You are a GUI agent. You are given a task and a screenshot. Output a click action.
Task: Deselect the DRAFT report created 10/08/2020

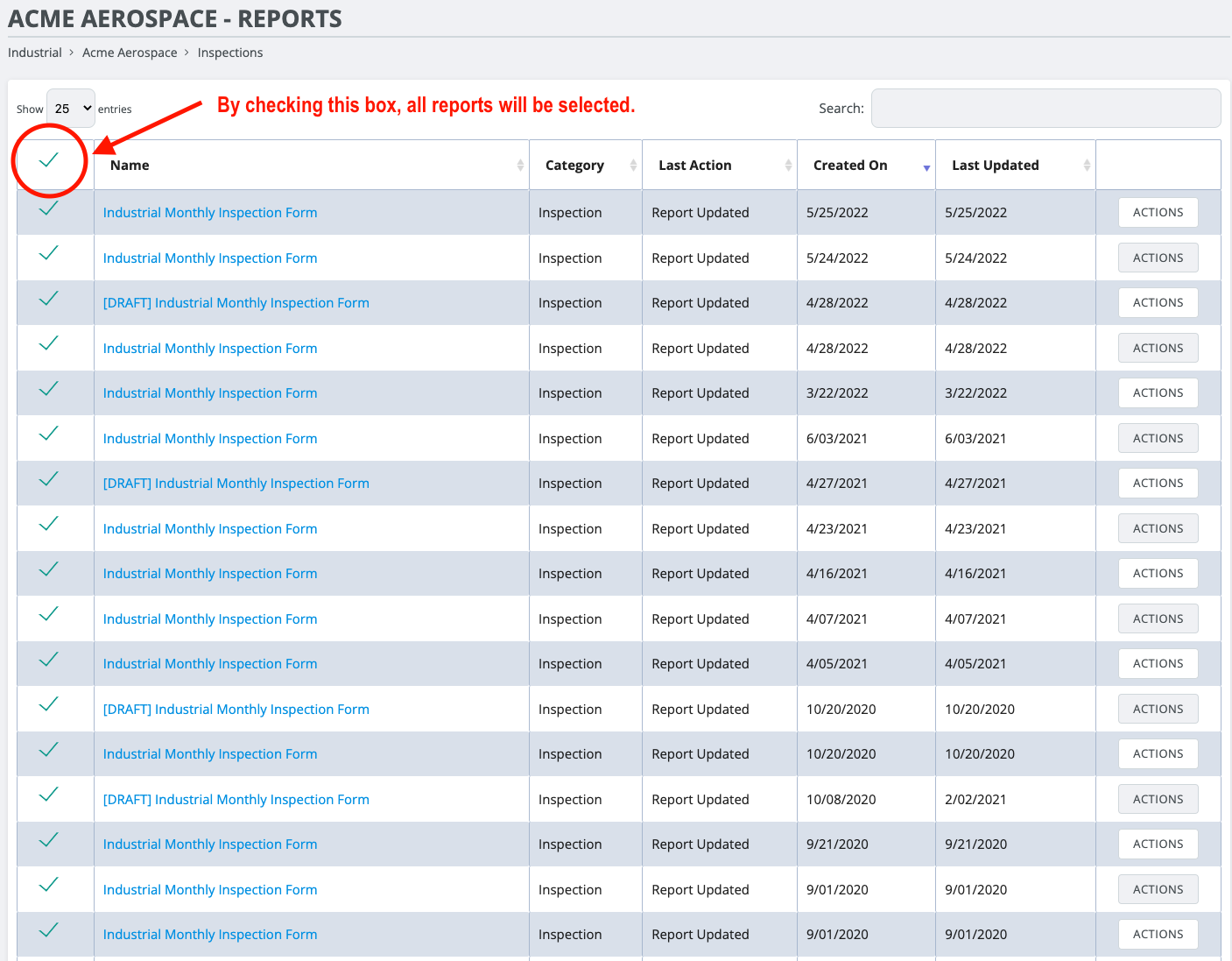[49, 795]
